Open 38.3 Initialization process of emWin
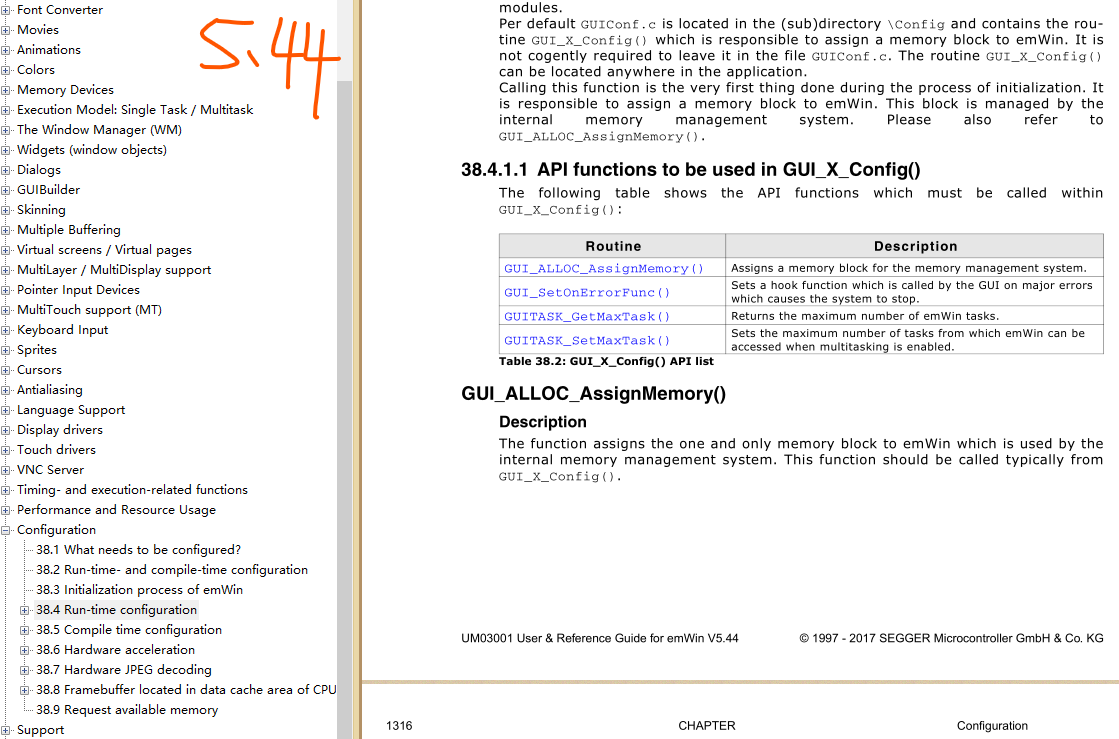The width and height of the screenshot is (1119, 739). 140,590
